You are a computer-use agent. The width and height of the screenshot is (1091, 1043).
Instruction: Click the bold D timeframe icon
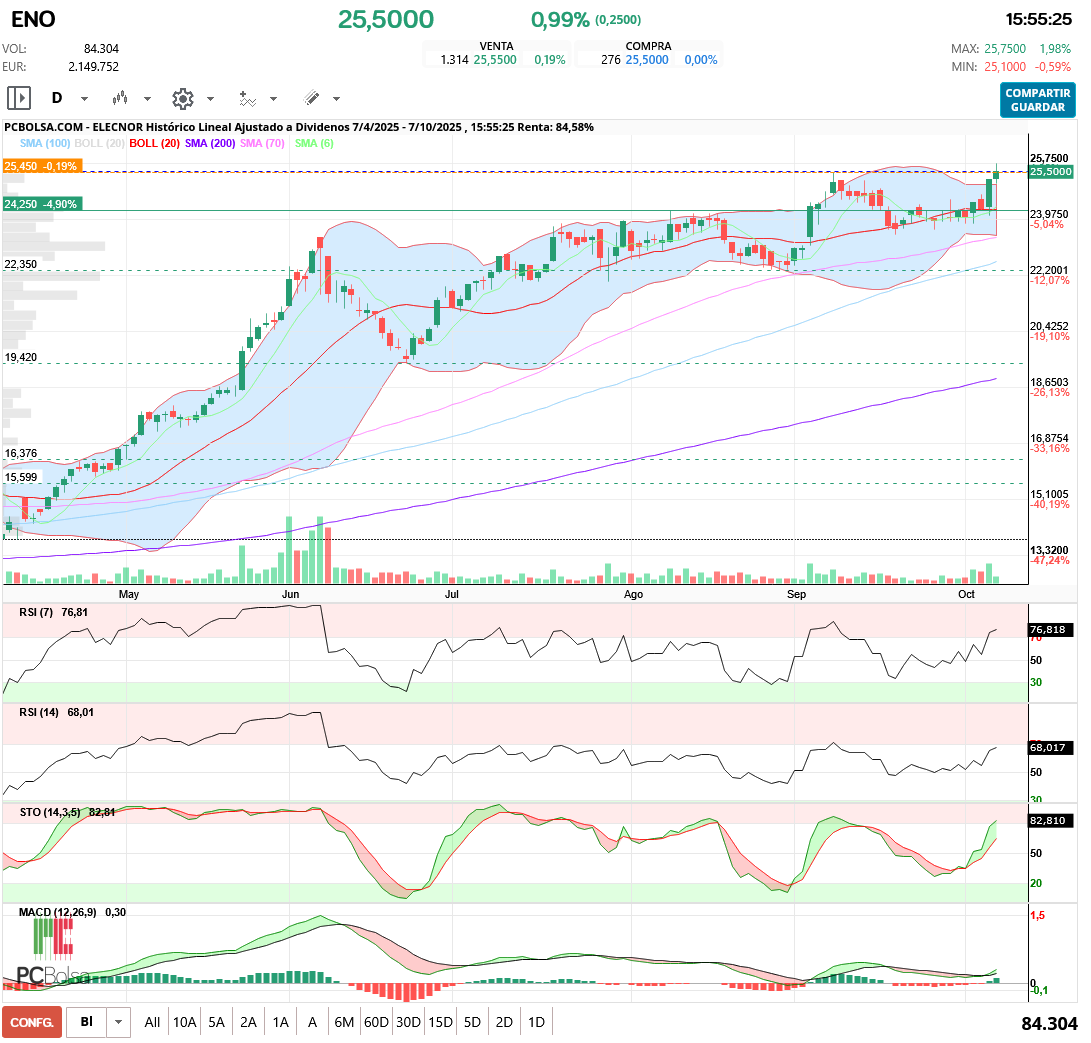(x=57, y=98)
